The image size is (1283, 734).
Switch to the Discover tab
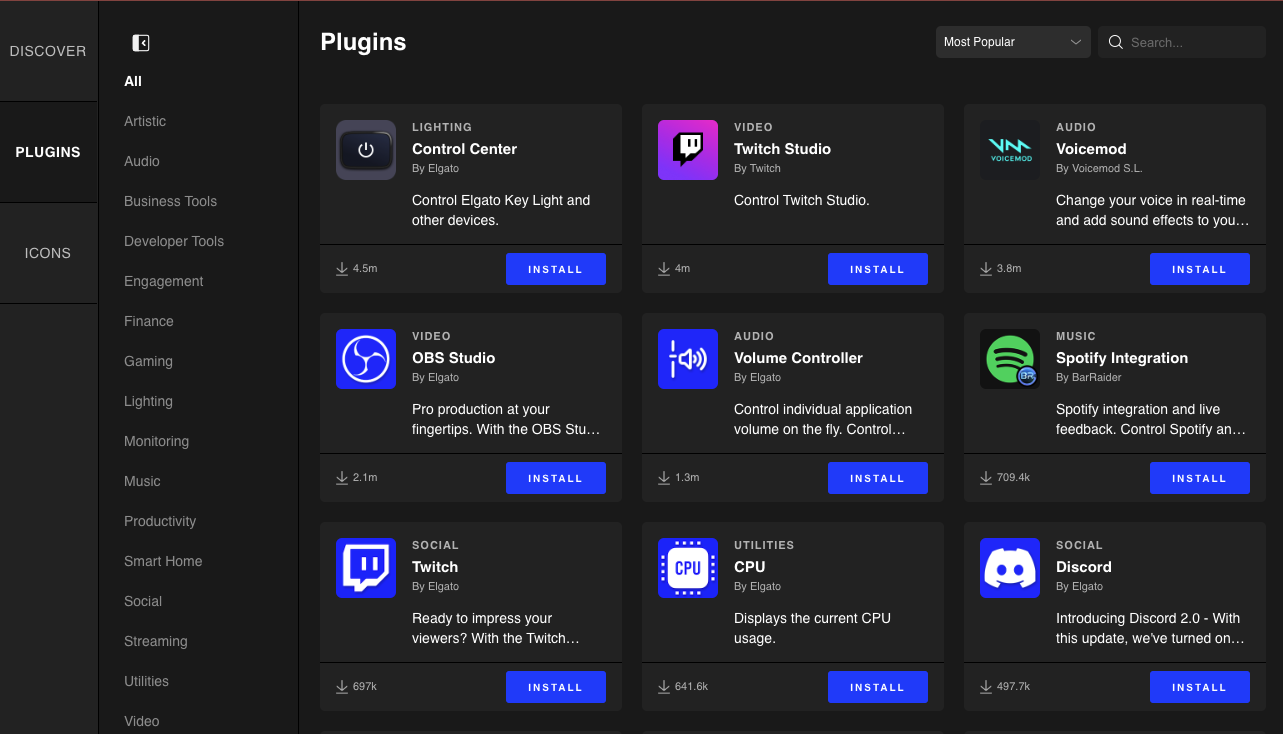click(48, 51)
